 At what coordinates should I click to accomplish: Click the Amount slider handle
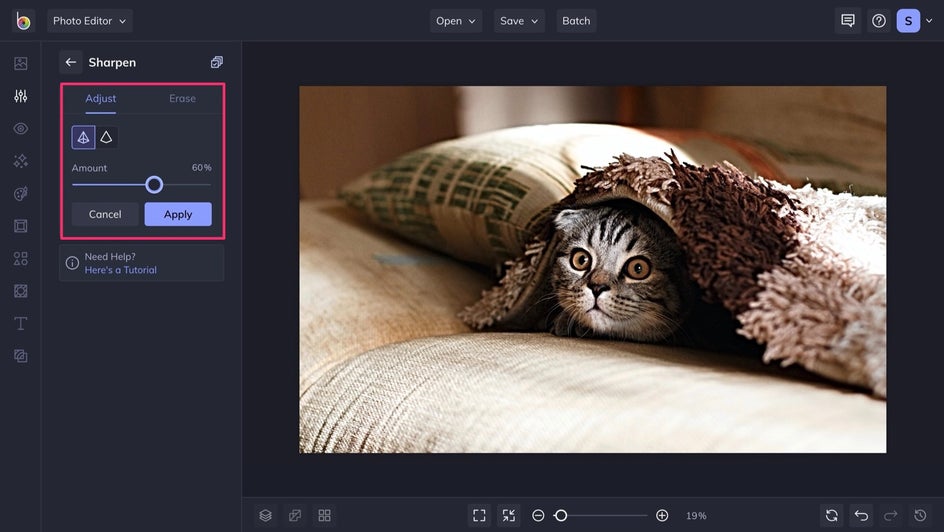[x=154, y=185]
